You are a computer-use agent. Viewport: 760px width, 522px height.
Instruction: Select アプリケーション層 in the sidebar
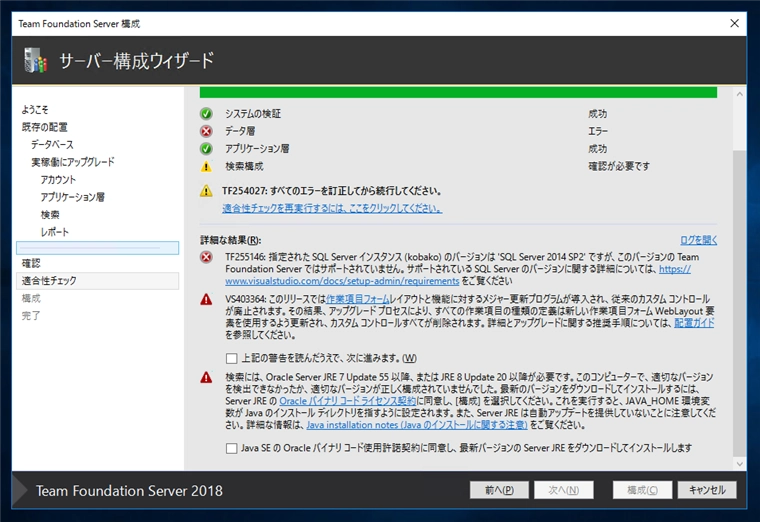coord(73,197)
